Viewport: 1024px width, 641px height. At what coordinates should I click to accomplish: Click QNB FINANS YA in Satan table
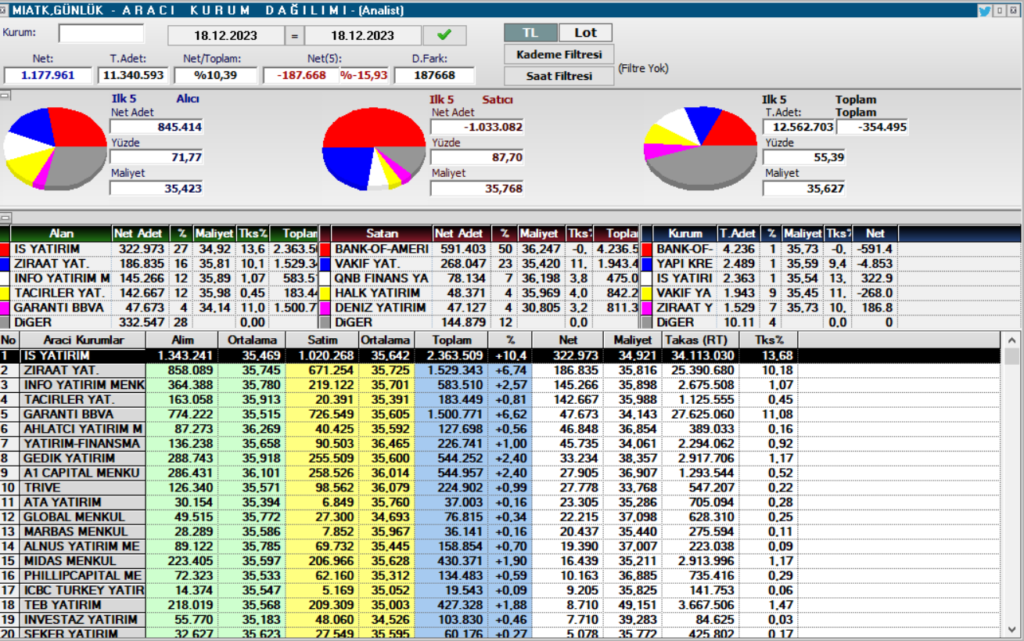(382, 279)
